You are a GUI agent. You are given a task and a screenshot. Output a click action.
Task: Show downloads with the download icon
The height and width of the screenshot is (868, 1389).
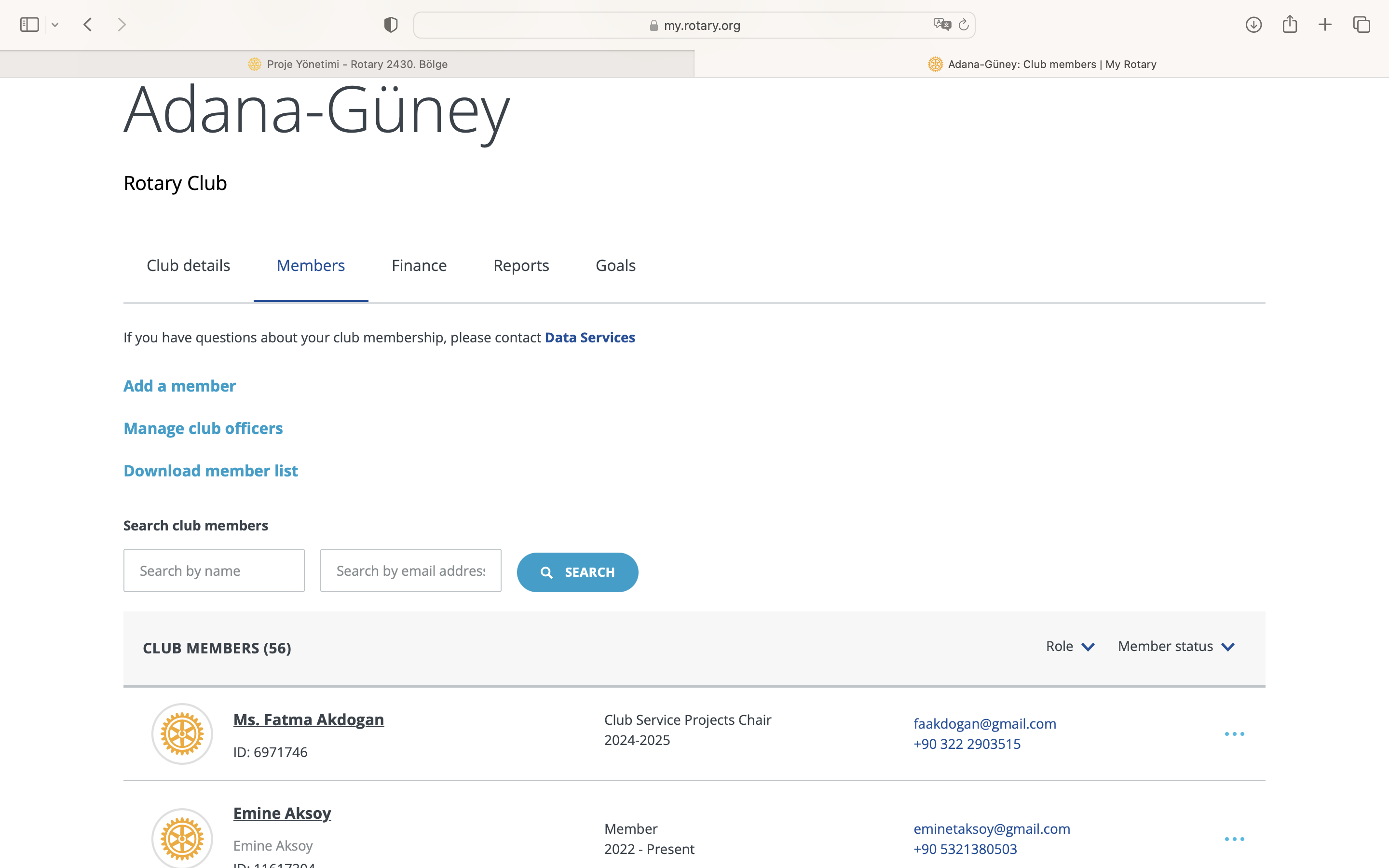click(1253, 25)
